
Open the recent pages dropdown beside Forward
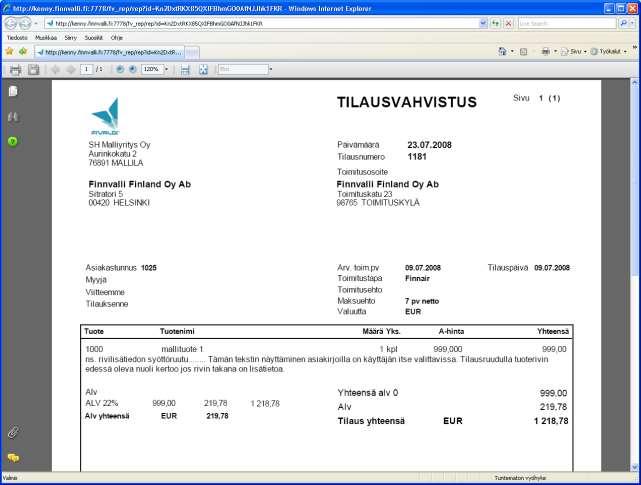(x=36, y=24)
